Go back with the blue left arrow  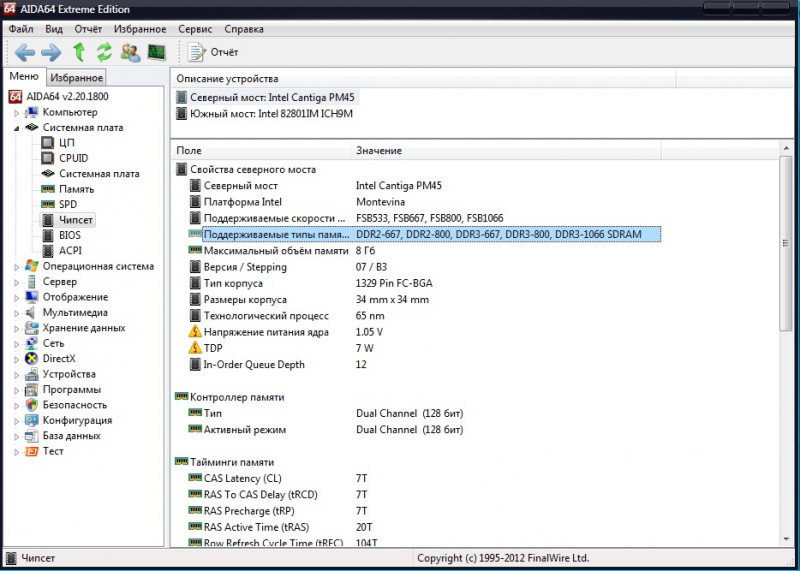(x=25, y=52)
